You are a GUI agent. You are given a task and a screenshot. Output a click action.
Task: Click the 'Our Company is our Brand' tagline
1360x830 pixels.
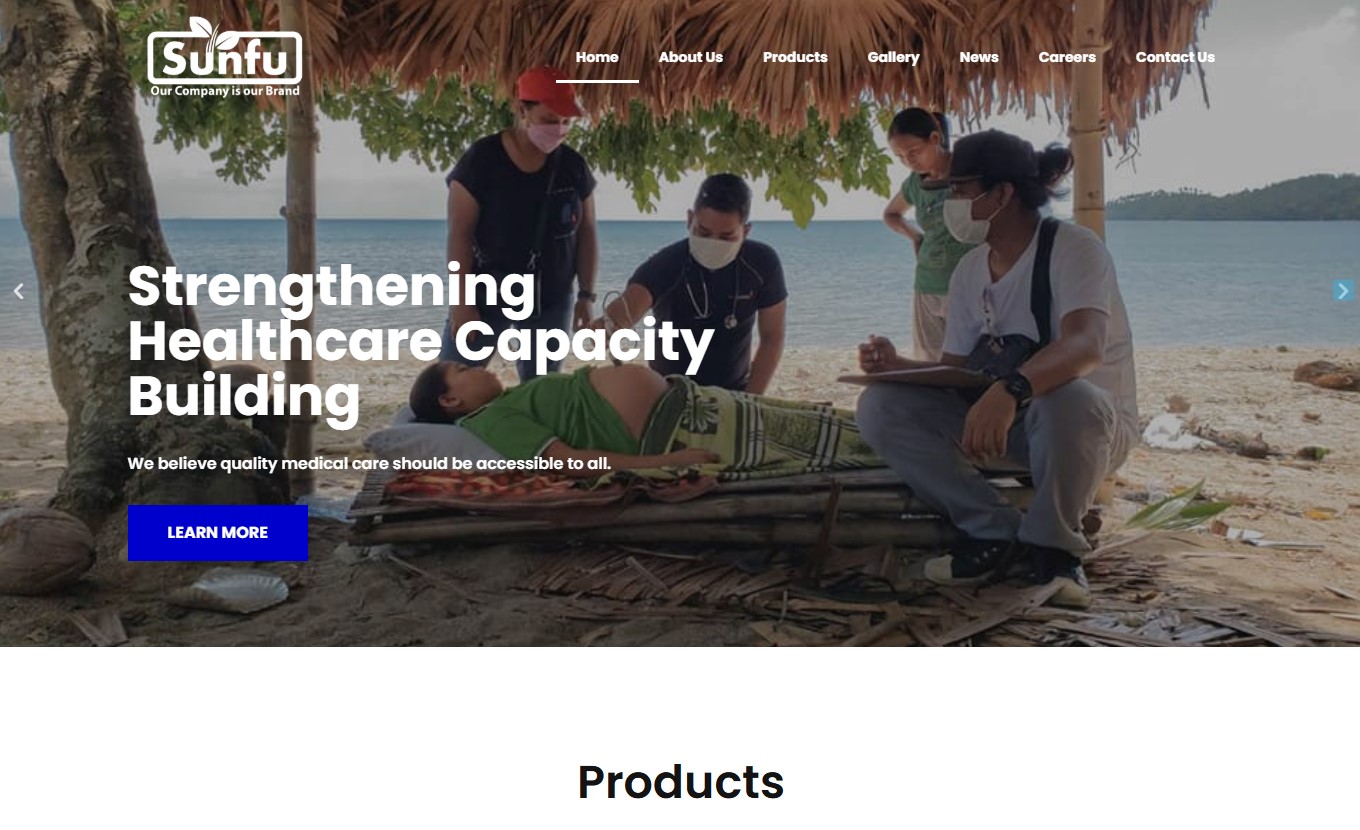pyautogui.click(x=225, y=91)
